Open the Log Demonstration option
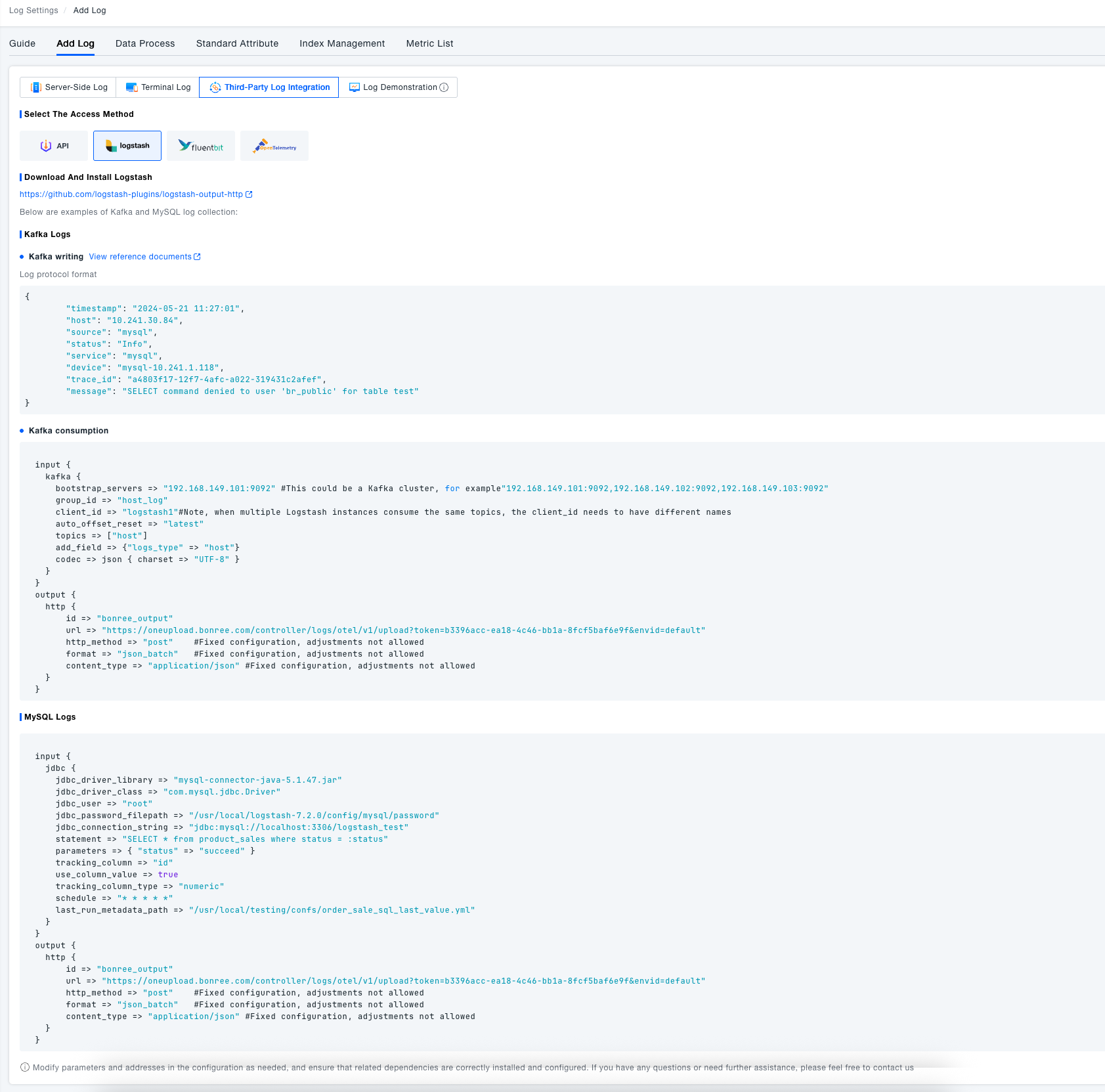The width and height of the screenshot is (1105, 1092). pyautogui.click(x=398, y=87)
